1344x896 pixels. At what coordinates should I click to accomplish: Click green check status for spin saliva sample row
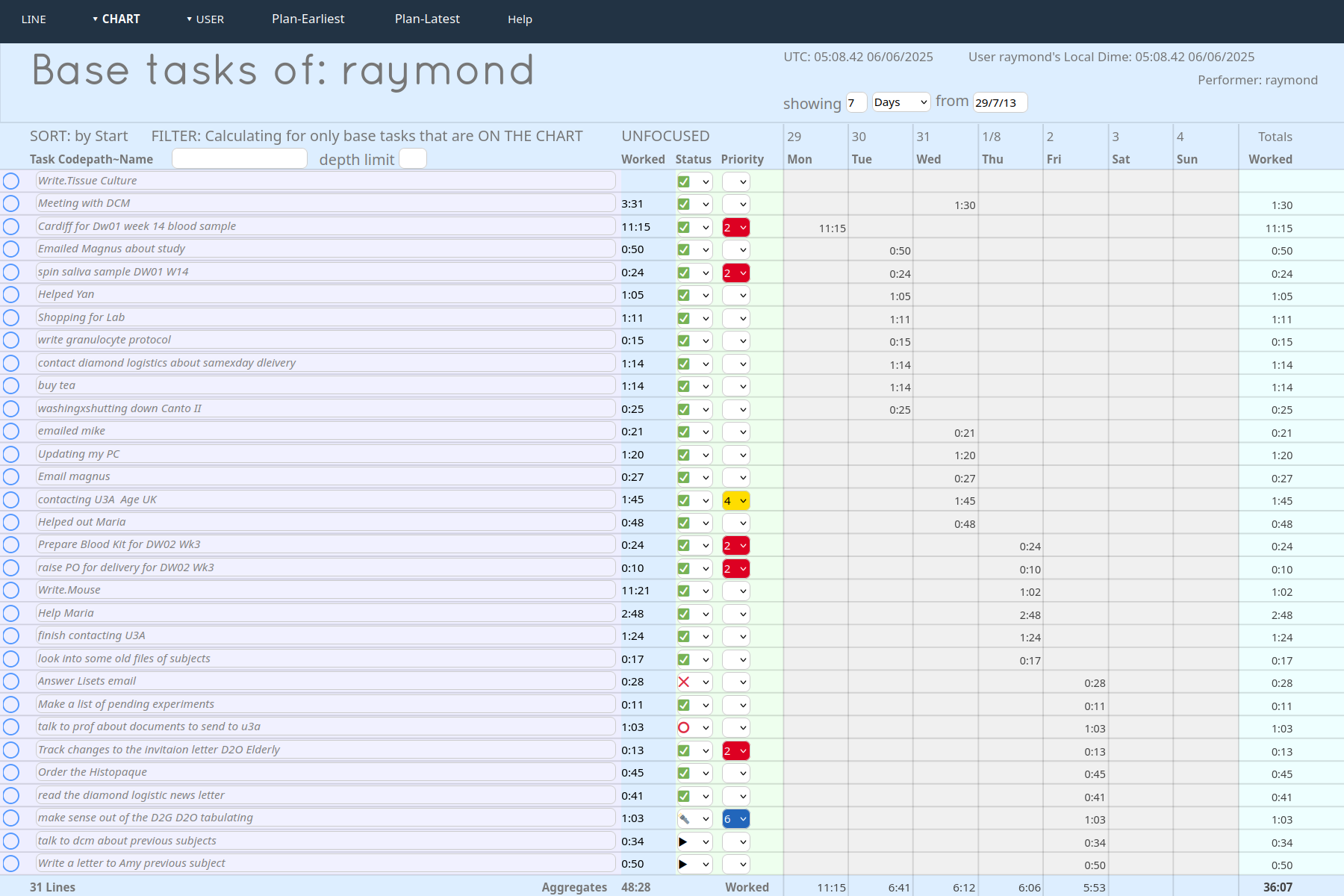(684, 273)
